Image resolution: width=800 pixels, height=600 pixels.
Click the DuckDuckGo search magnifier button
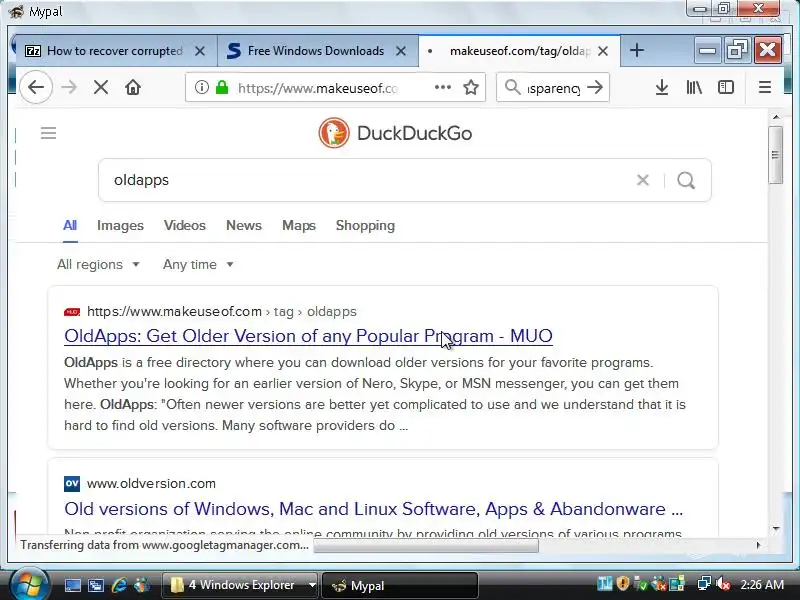point(686,180)
